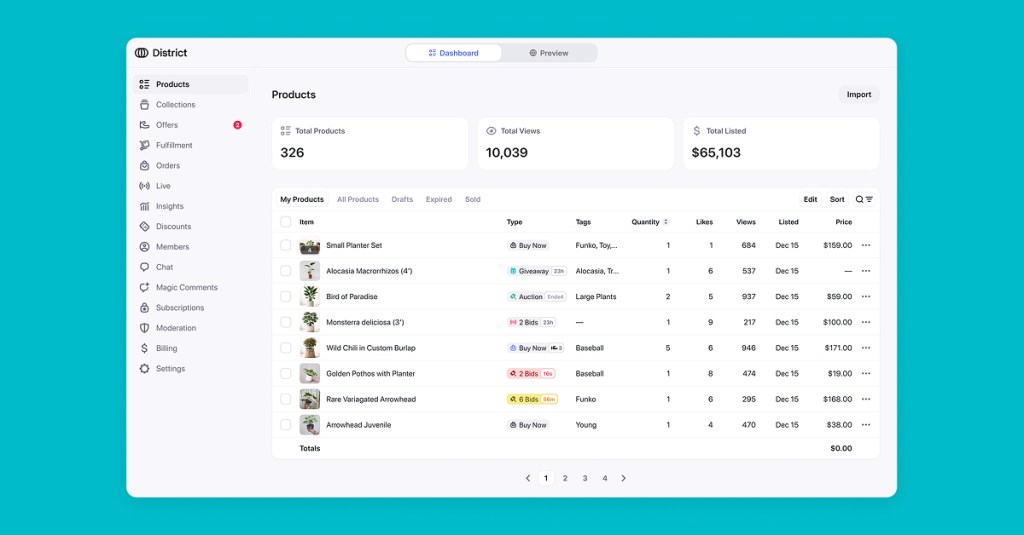1024x535 pixels.
Task: Open the Orders sidebar icon
Action: 144,165
